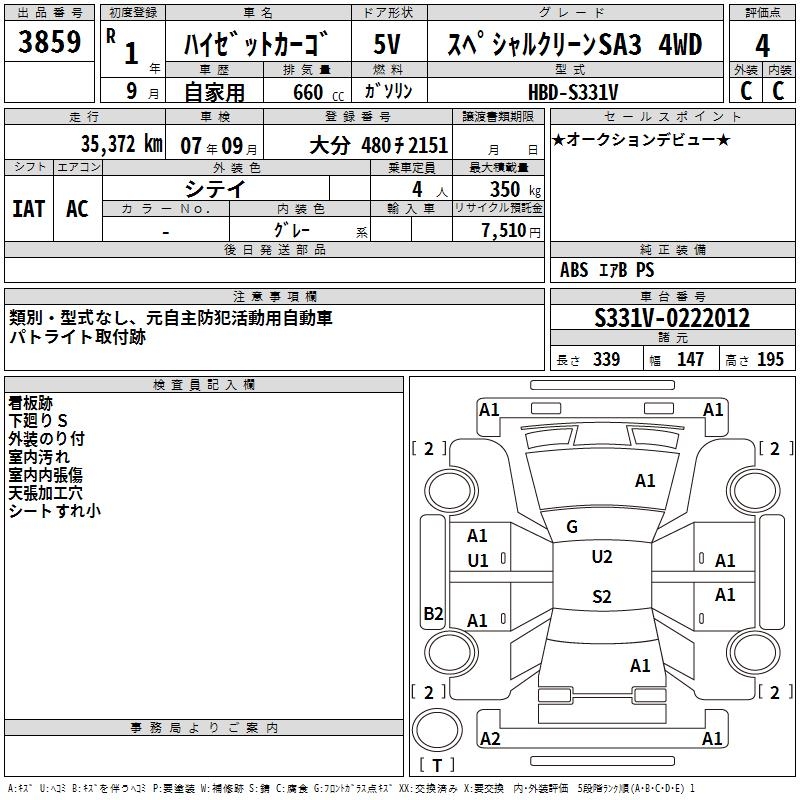
Task: Click the 注意事項欄 section header
Action: click(x=274, y=296)
